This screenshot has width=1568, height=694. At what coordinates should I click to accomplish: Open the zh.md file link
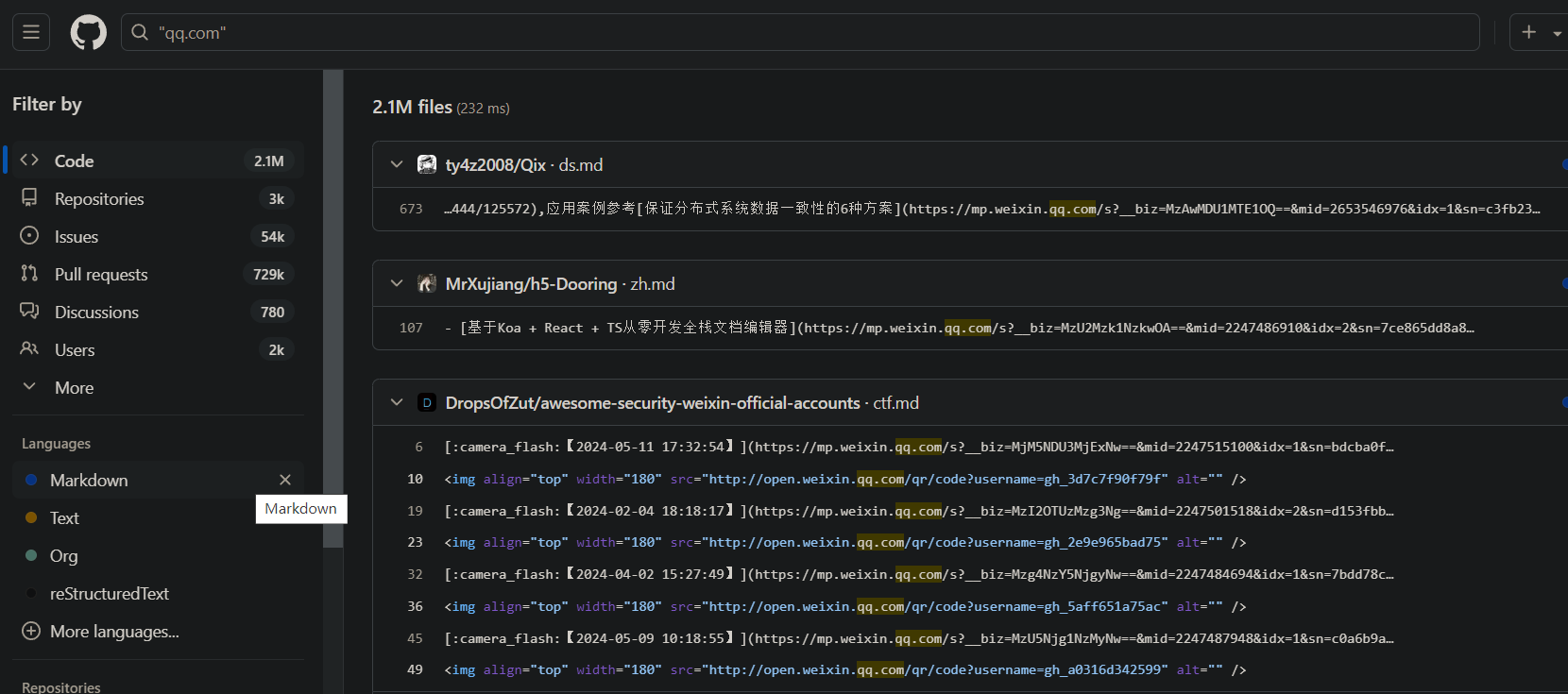coord(653,284)
